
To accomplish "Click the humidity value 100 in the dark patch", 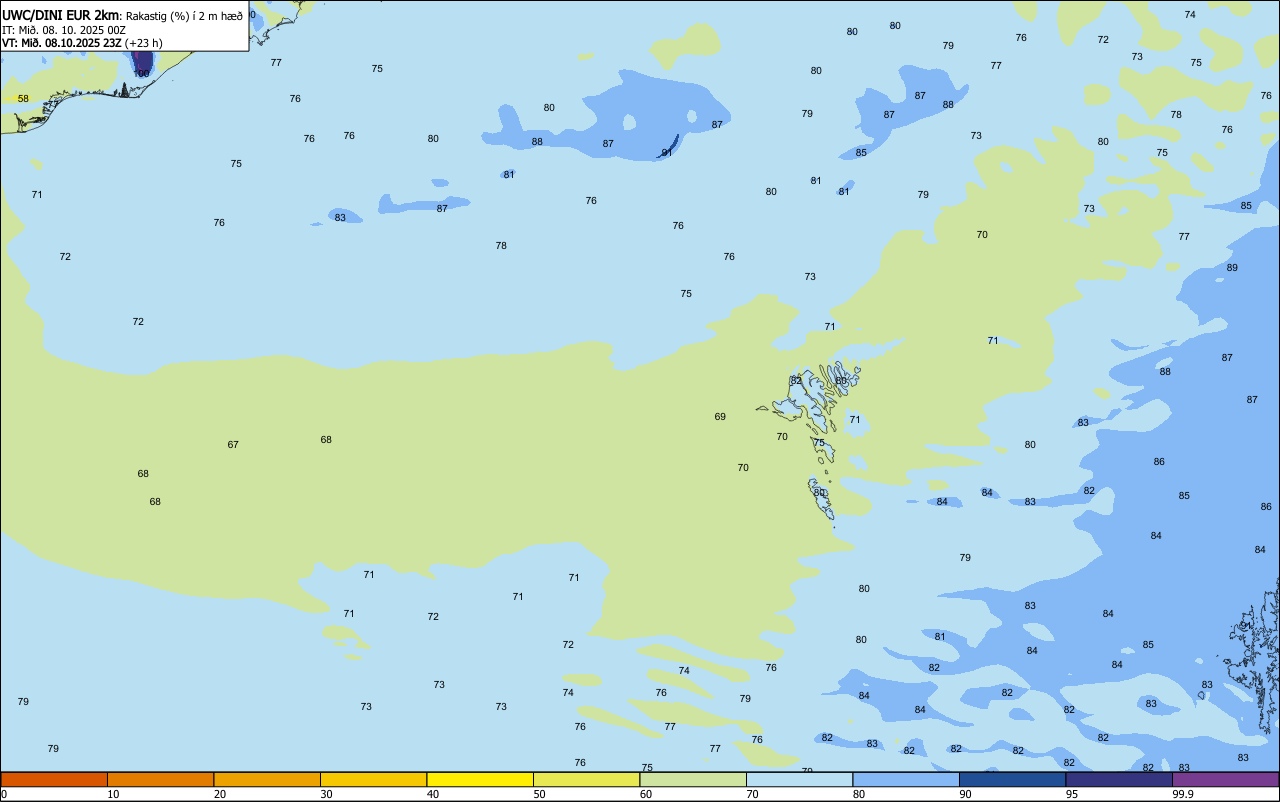I will [x=141, y=74].
